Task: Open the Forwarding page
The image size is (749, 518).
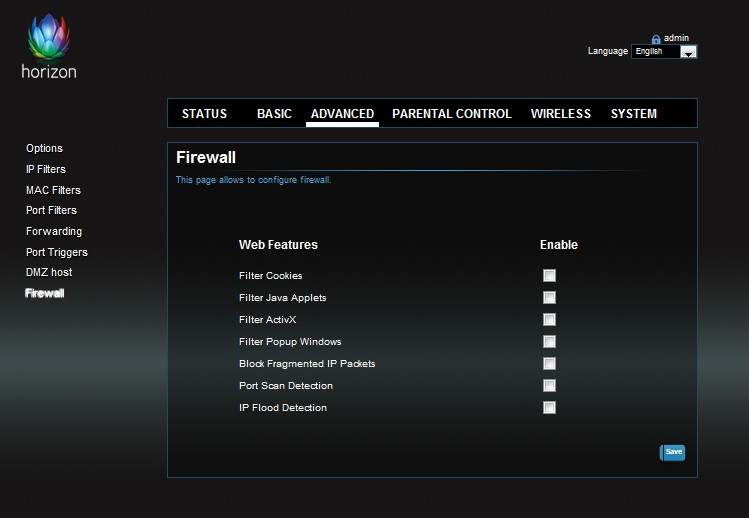Action: [x=54, y=231]
